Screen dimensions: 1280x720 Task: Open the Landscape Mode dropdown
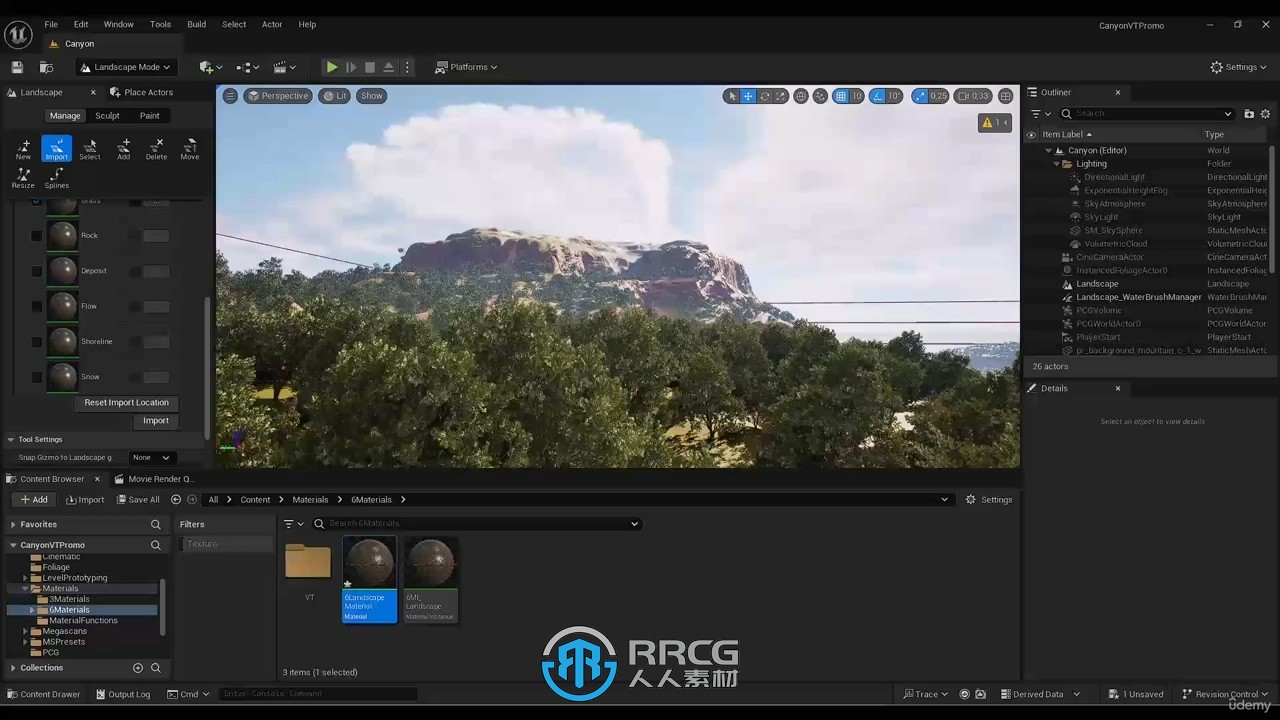(x=125, y=67)
